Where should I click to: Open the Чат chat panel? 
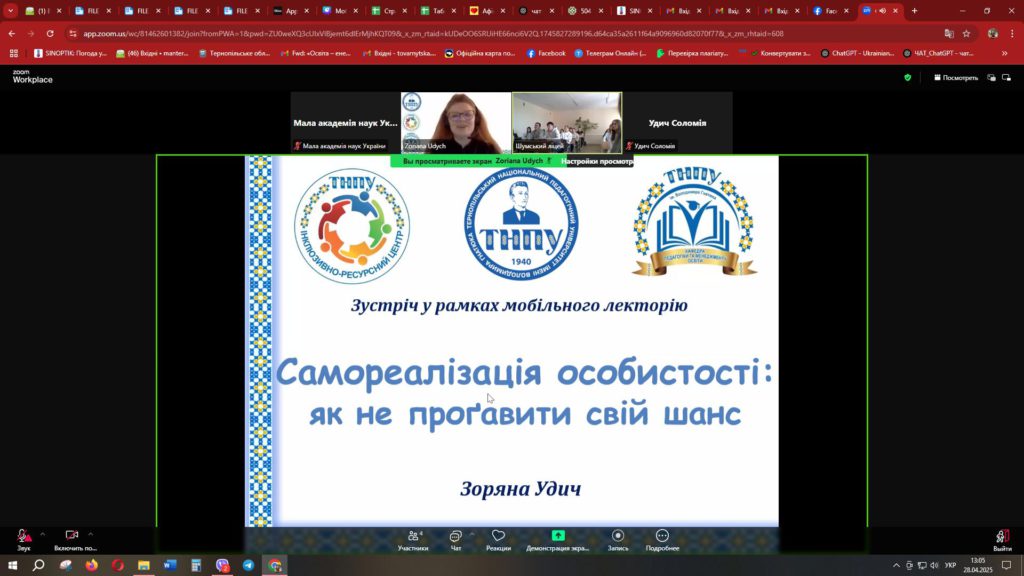(x=456, y=540)
